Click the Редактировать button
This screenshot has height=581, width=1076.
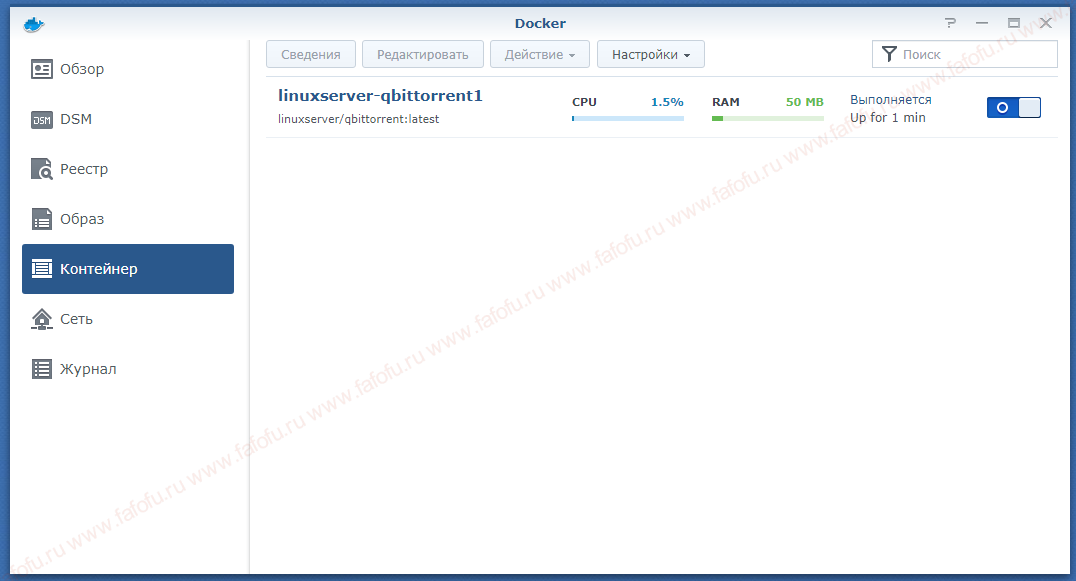pos(423,54)
